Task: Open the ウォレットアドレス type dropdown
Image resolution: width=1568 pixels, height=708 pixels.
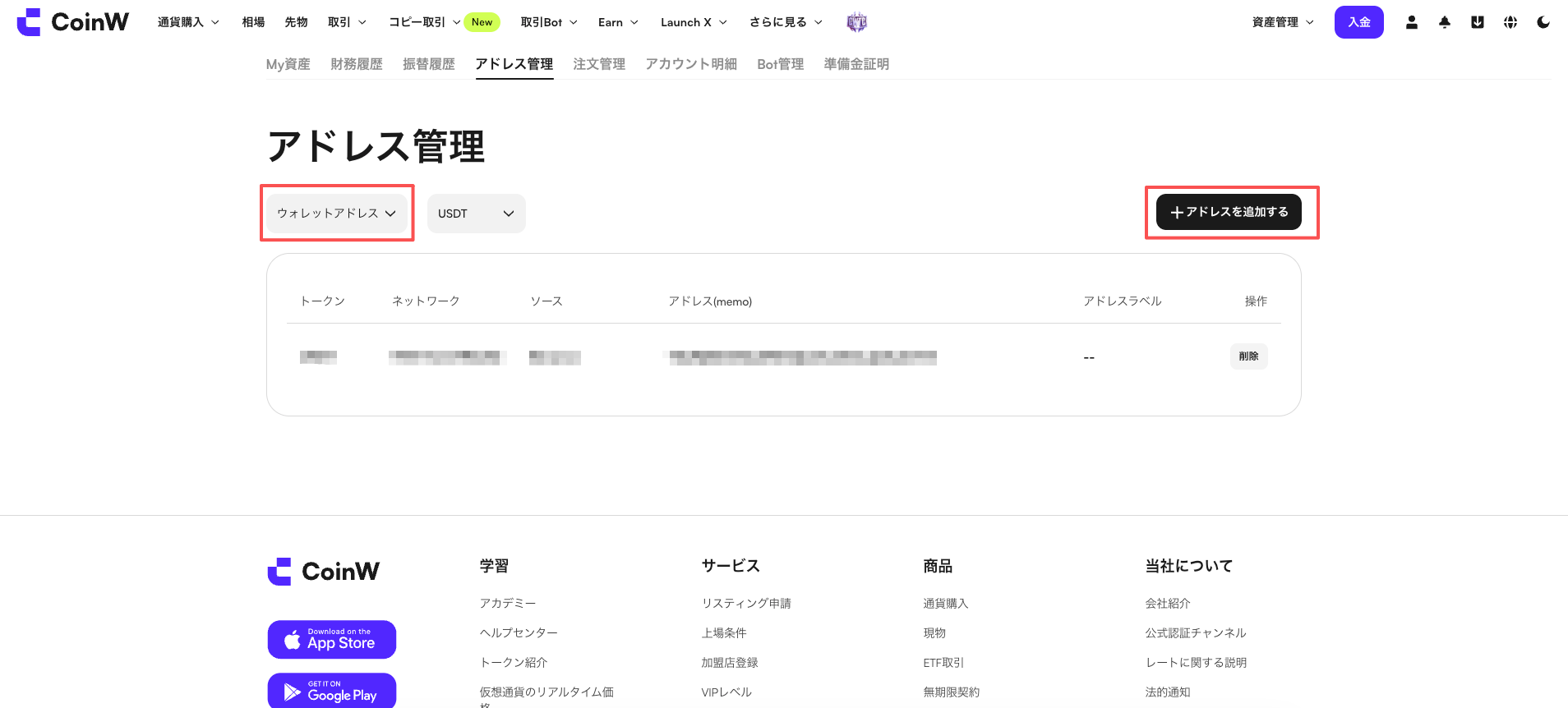Action: click(337, 214)
